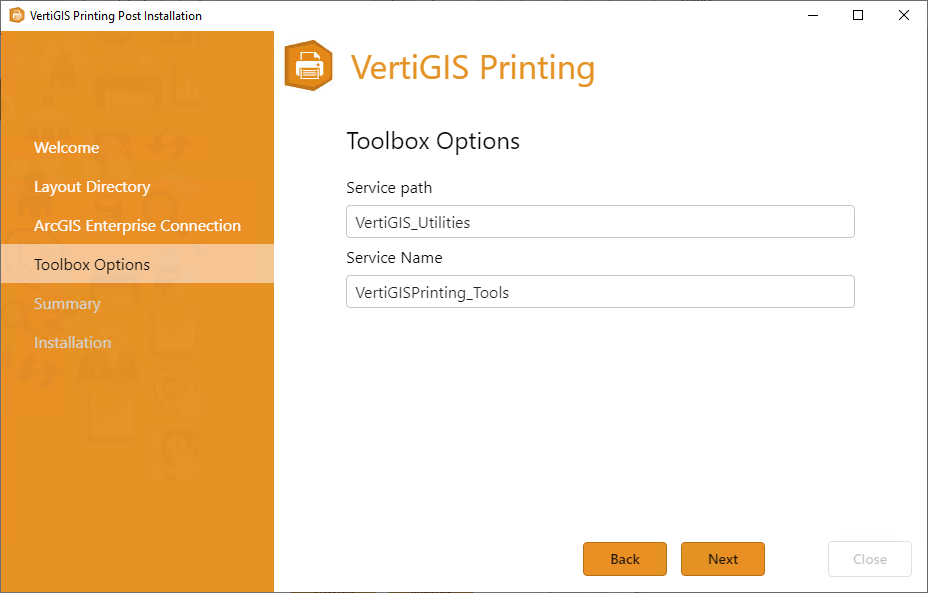Navigate to the Welcome step
The image size is (928, 593).
66,147
